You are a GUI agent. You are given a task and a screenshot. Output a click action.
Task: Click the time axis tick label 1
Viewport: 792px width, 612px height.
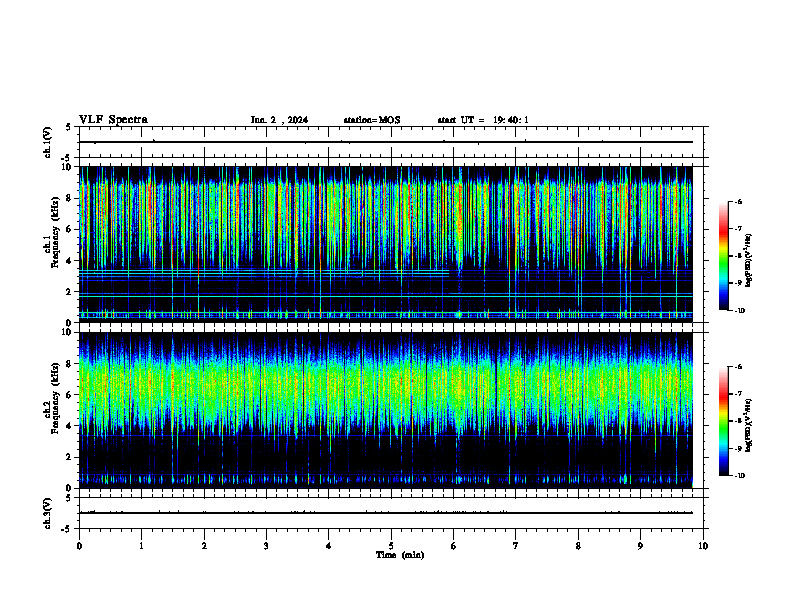pyautogui.click(x=141, y=546)
